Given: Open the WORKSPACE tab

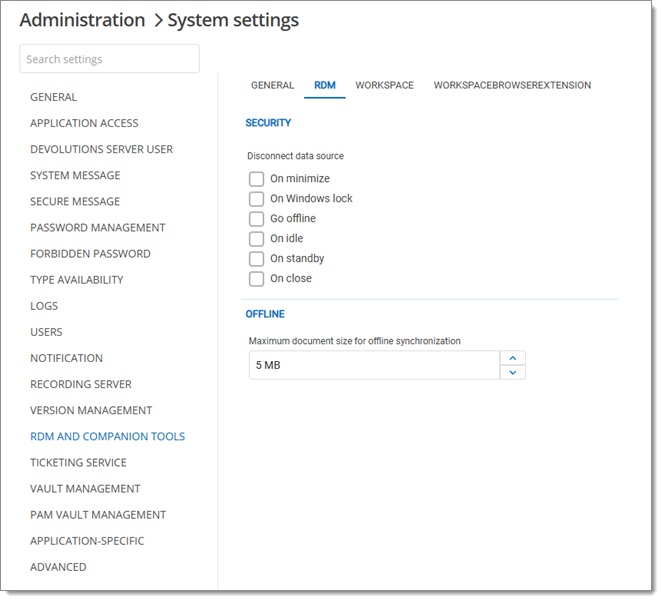Looking at the screenshot, I should tap(384, 86).
